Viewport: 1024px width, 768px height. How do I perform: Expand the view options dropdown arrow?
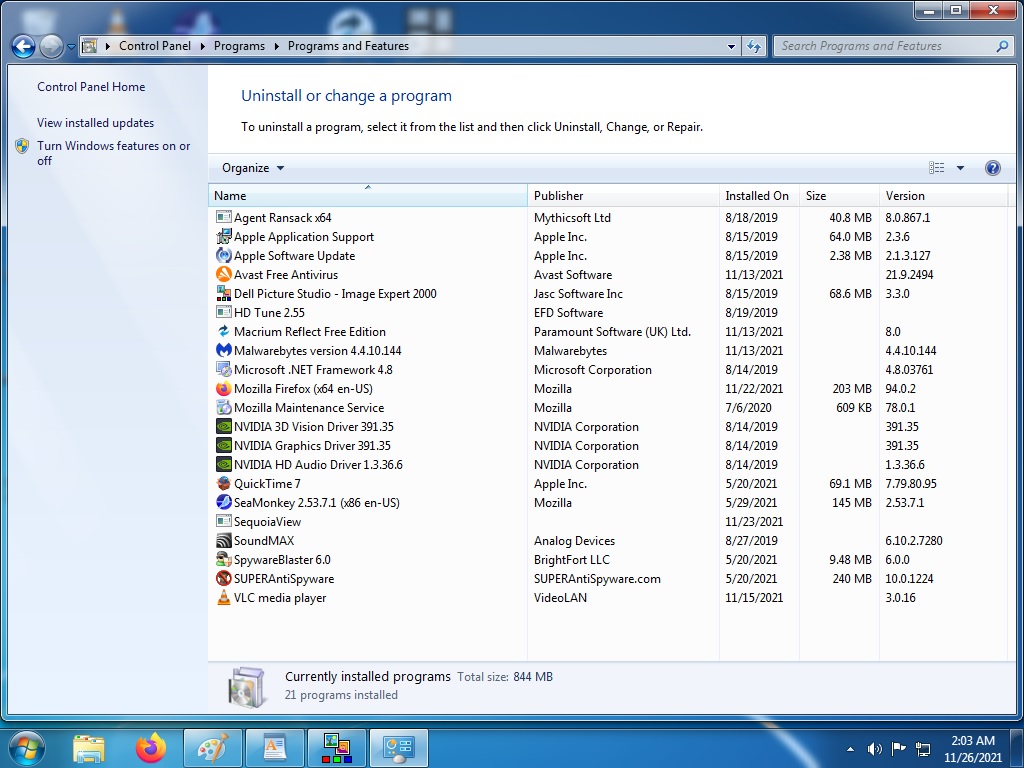click(x=960, y=168)
